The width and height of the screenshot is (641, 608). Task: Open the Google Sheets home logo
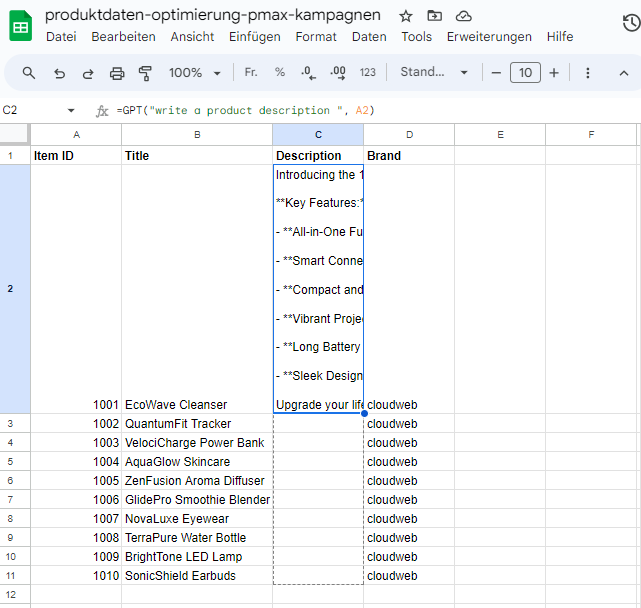(x=21, y=26)
